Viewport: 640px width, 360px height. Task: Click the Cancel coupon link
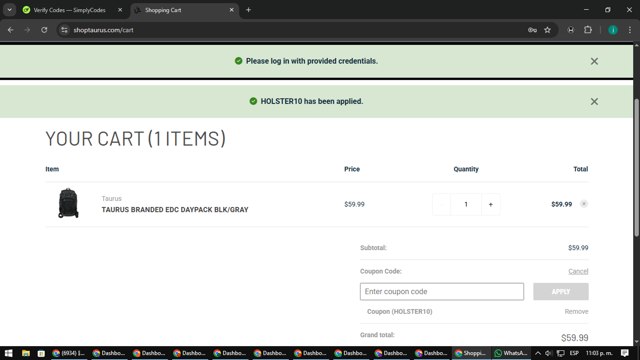click(x=578, y=271)
